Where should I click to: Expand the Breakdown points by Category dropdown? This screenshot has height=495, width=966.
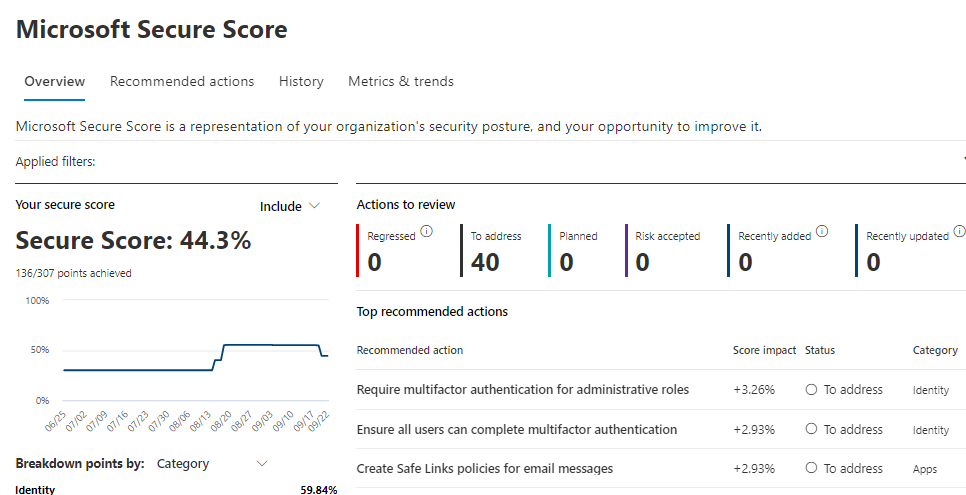click(x=213, y=464)
